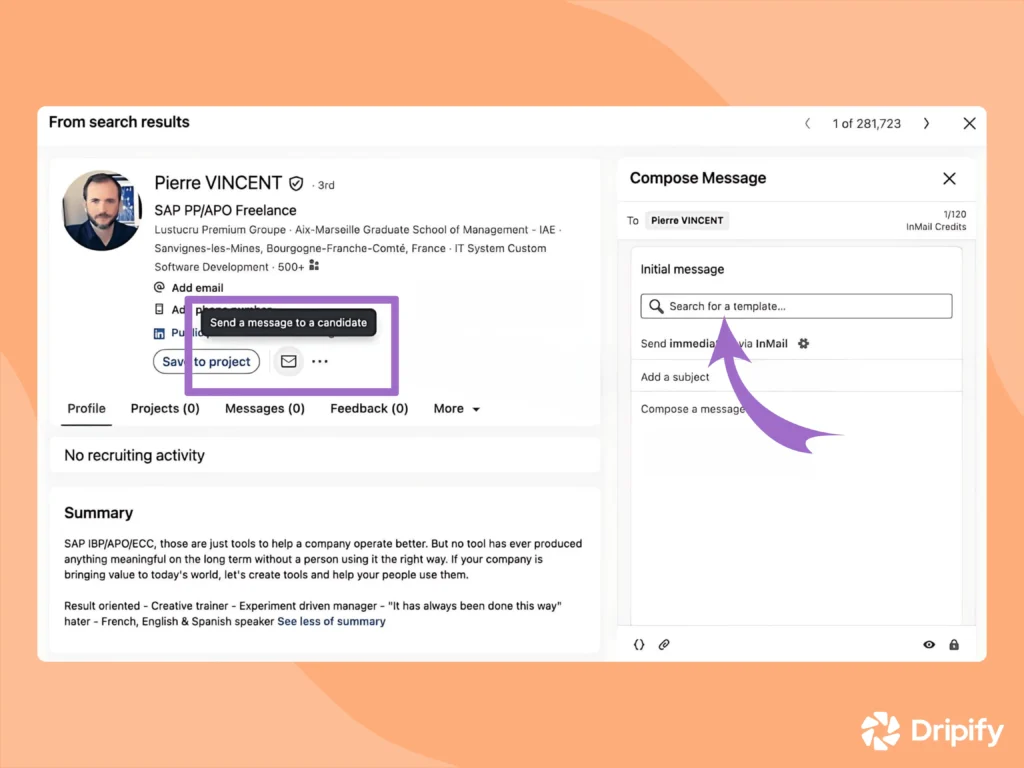Image resolution: width=1024 pixels, height=768 pixels.
Task: Click the Save to project button
Action: coord(206,361)
